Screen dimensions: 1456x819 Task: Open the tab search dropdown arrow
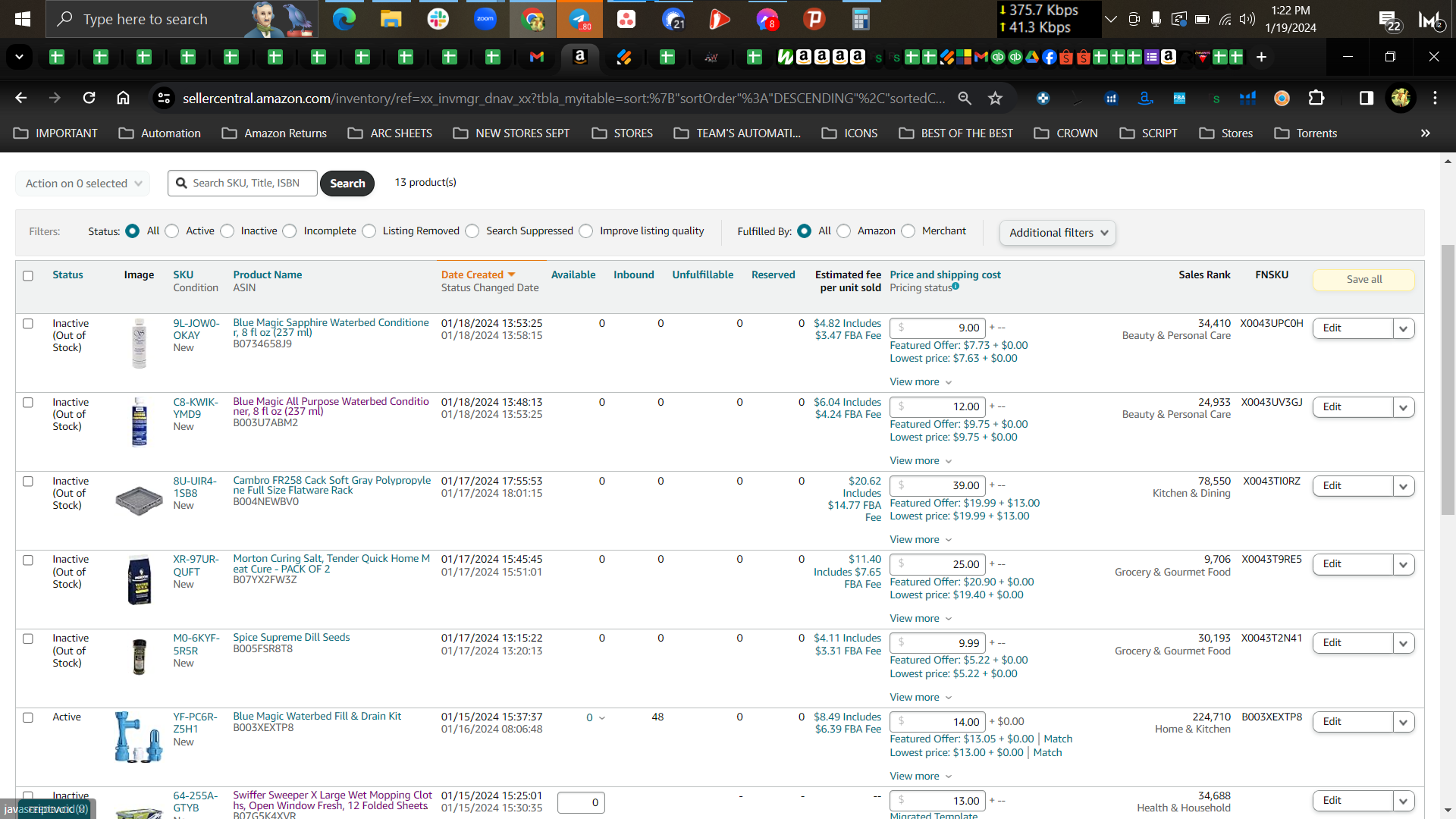click(19, 57)
